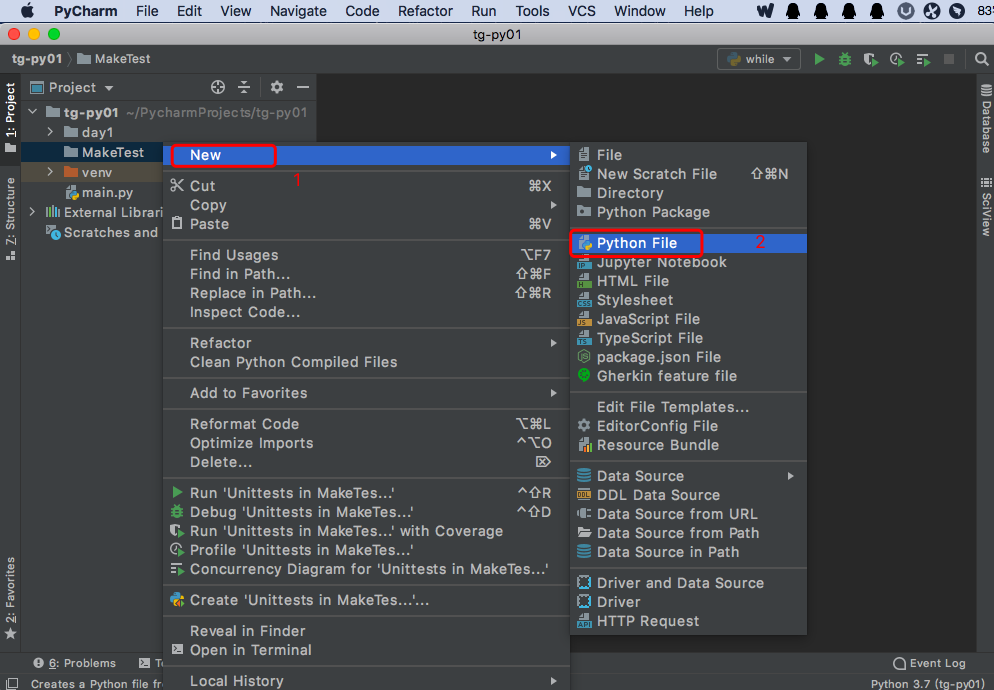
Task: Select main.py in project tree
Action: (x=100, y=192)
